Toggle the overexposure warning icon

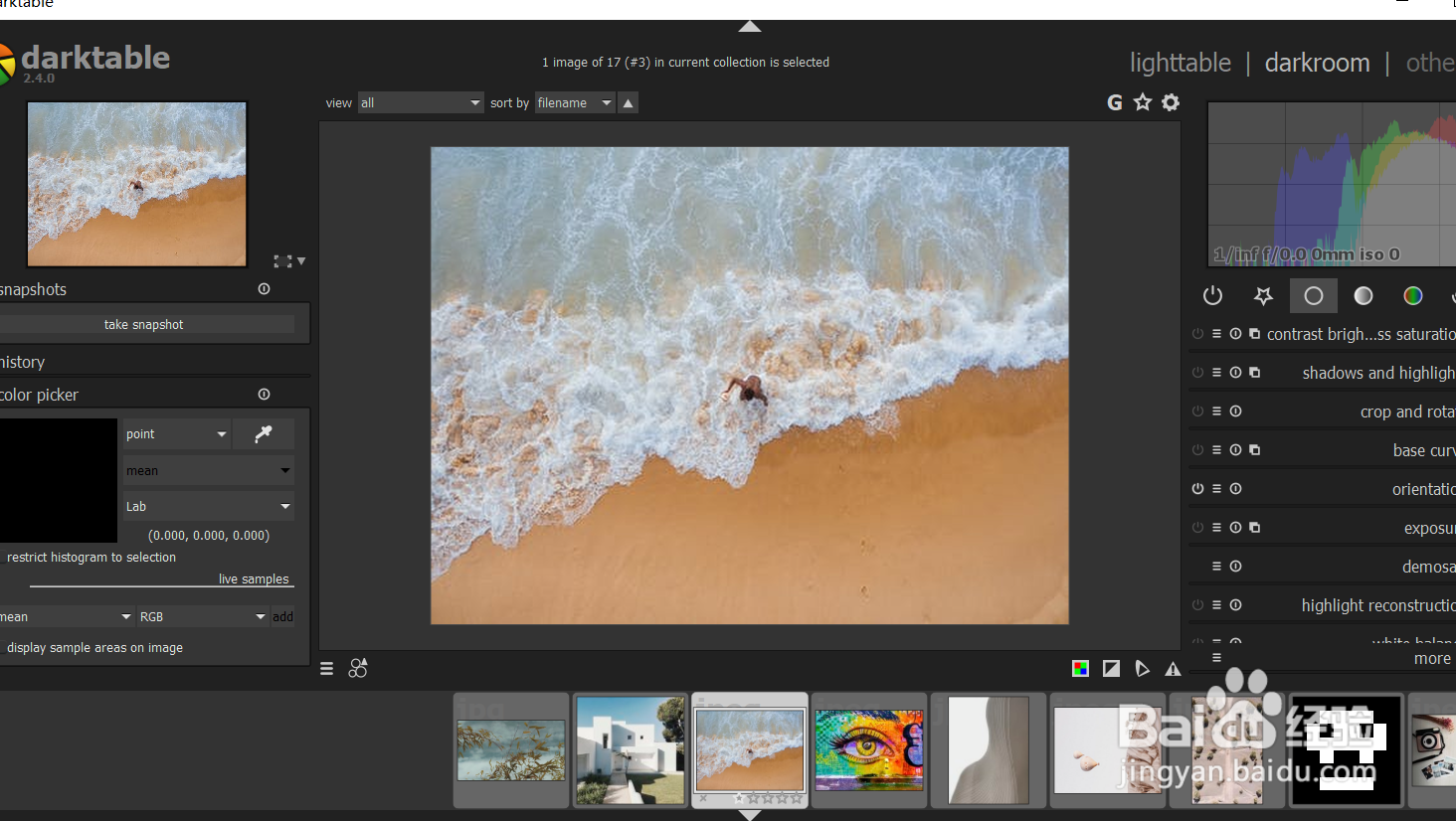coord(1111,669)
